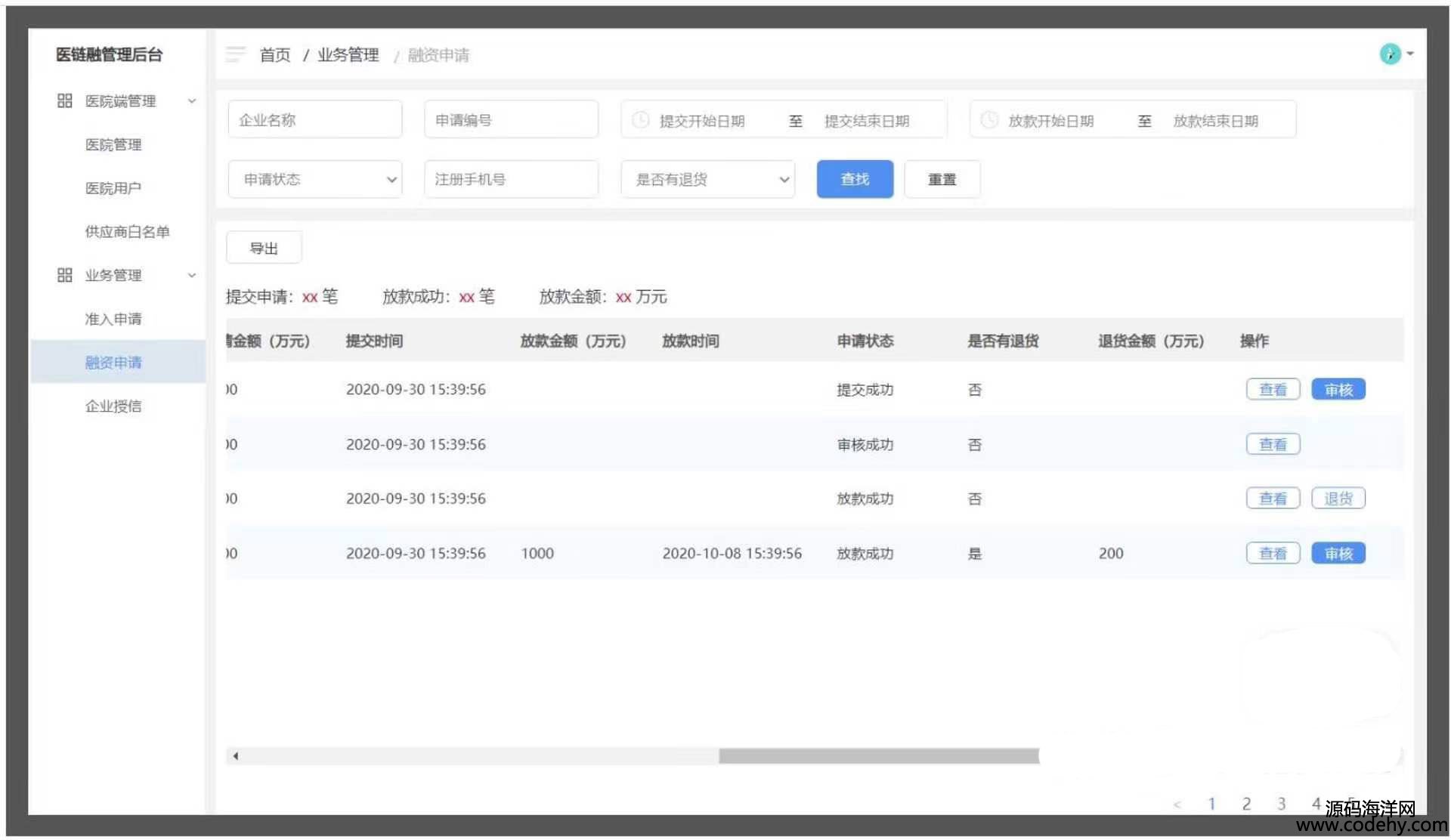Viewport: 1451px width, 840px height.
Task: Focus the 企业名称 input field
Action: tap(315, 119)
